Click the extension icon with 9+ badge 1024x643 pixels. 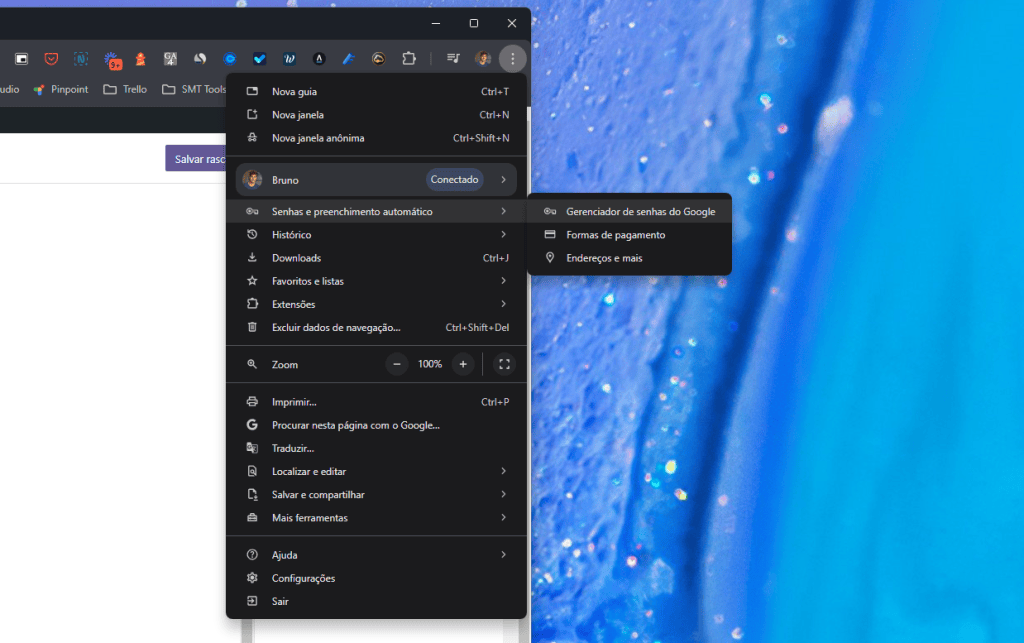tap(112, 60)
